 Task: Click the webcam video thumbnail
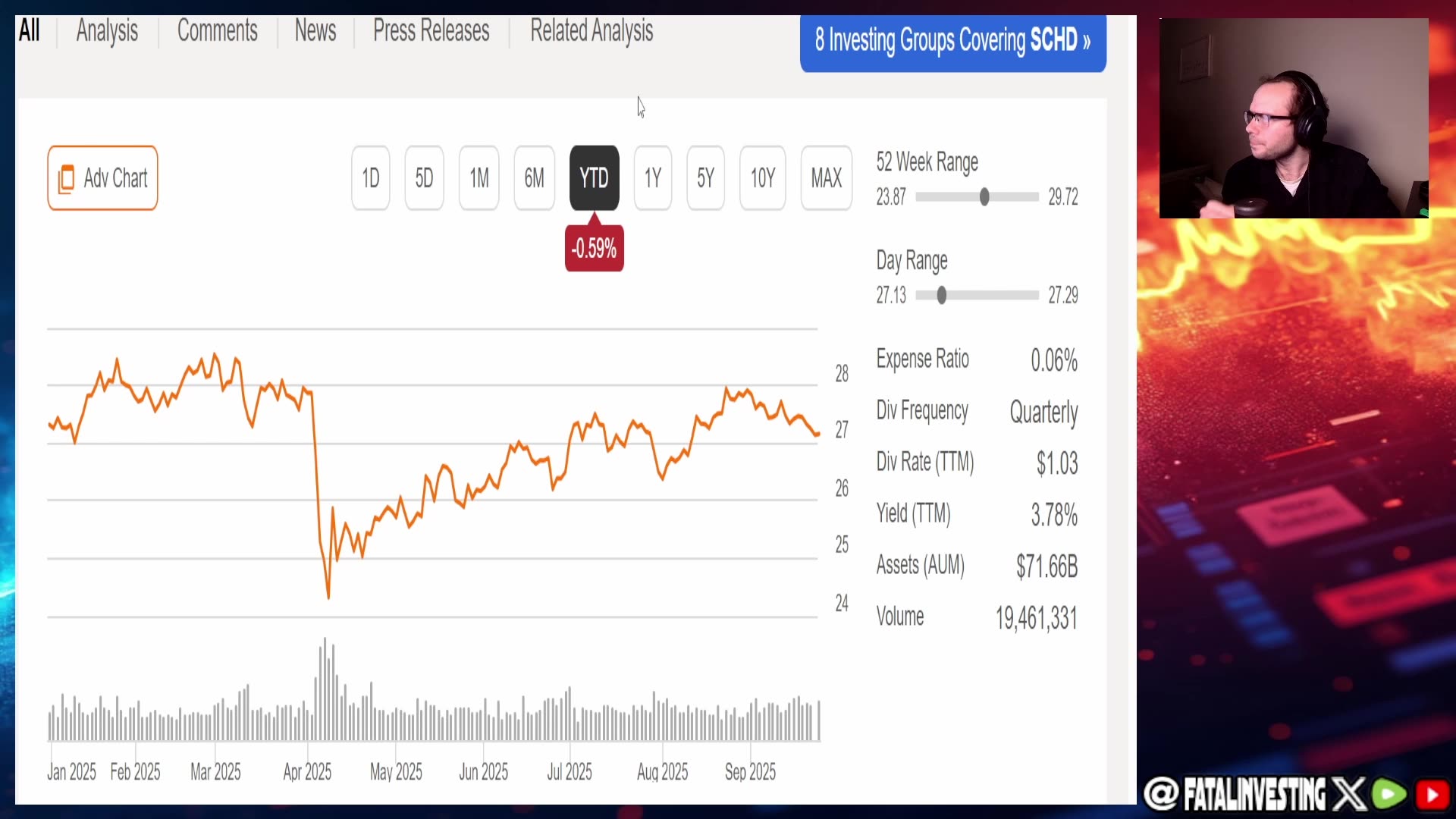(x=1293, y=118)
